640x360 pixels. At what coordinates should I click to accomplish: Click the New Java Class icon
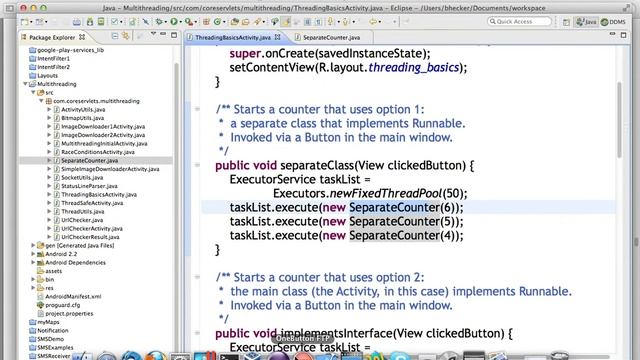click(x=218, y=22)
